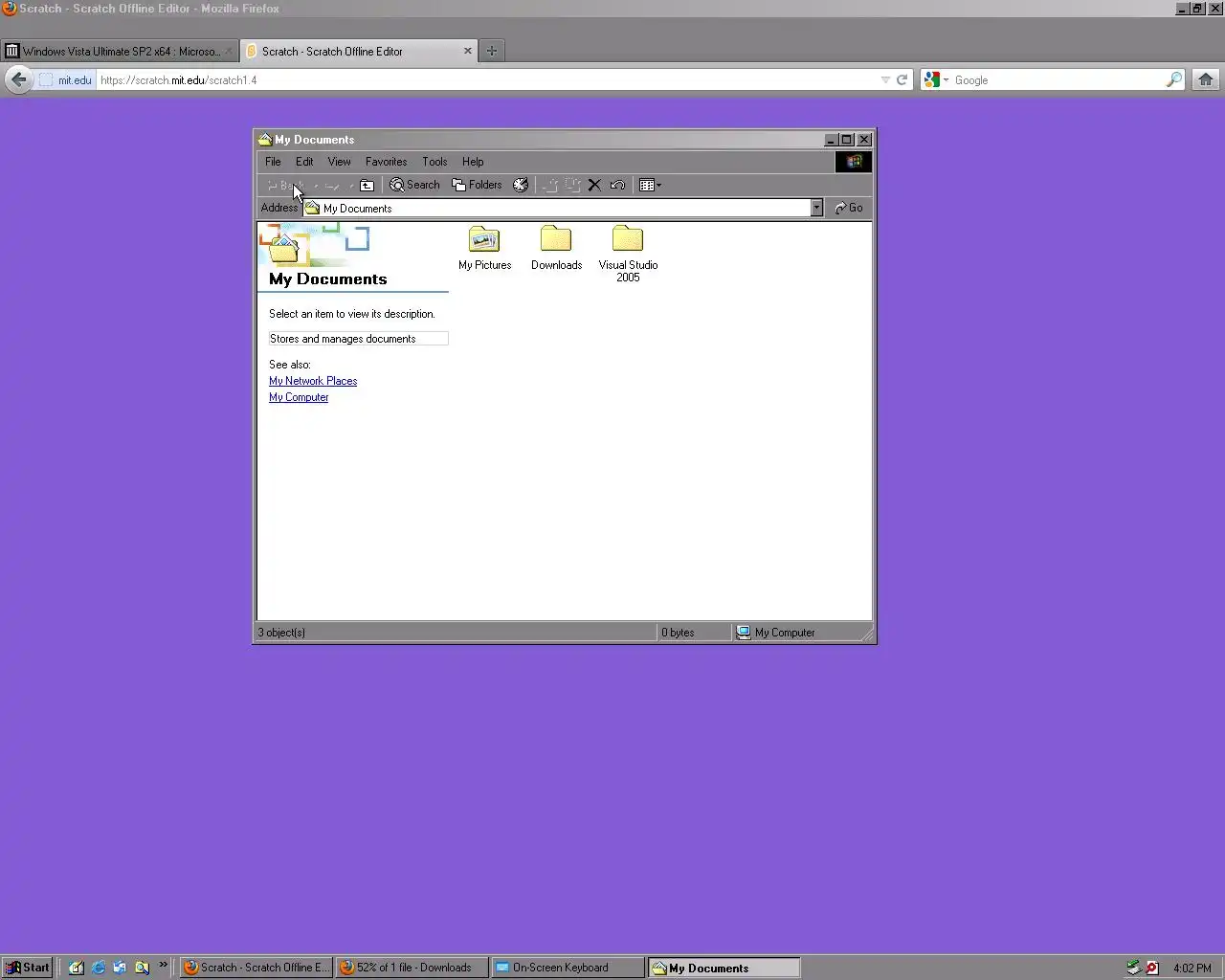Click the Go button
This screenshot has width=1225, height=980.
(x=849, y=208)
